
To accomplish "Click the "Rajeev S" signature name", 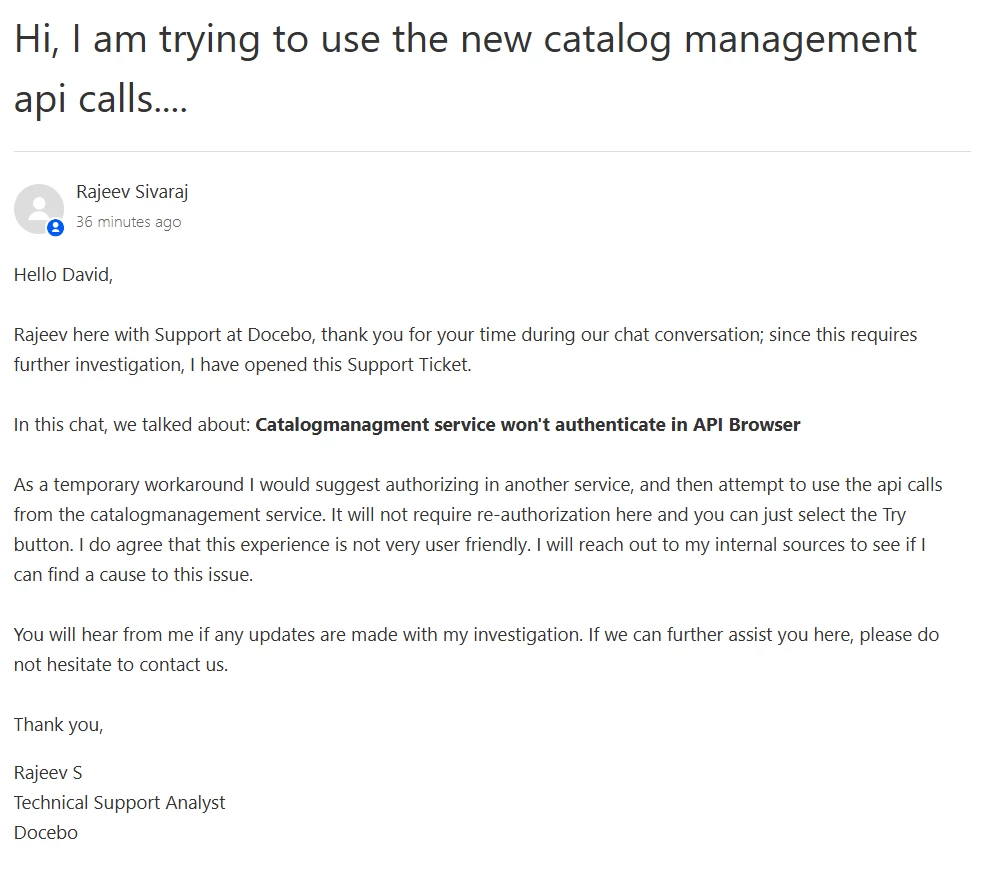I will tap(48, 773).
